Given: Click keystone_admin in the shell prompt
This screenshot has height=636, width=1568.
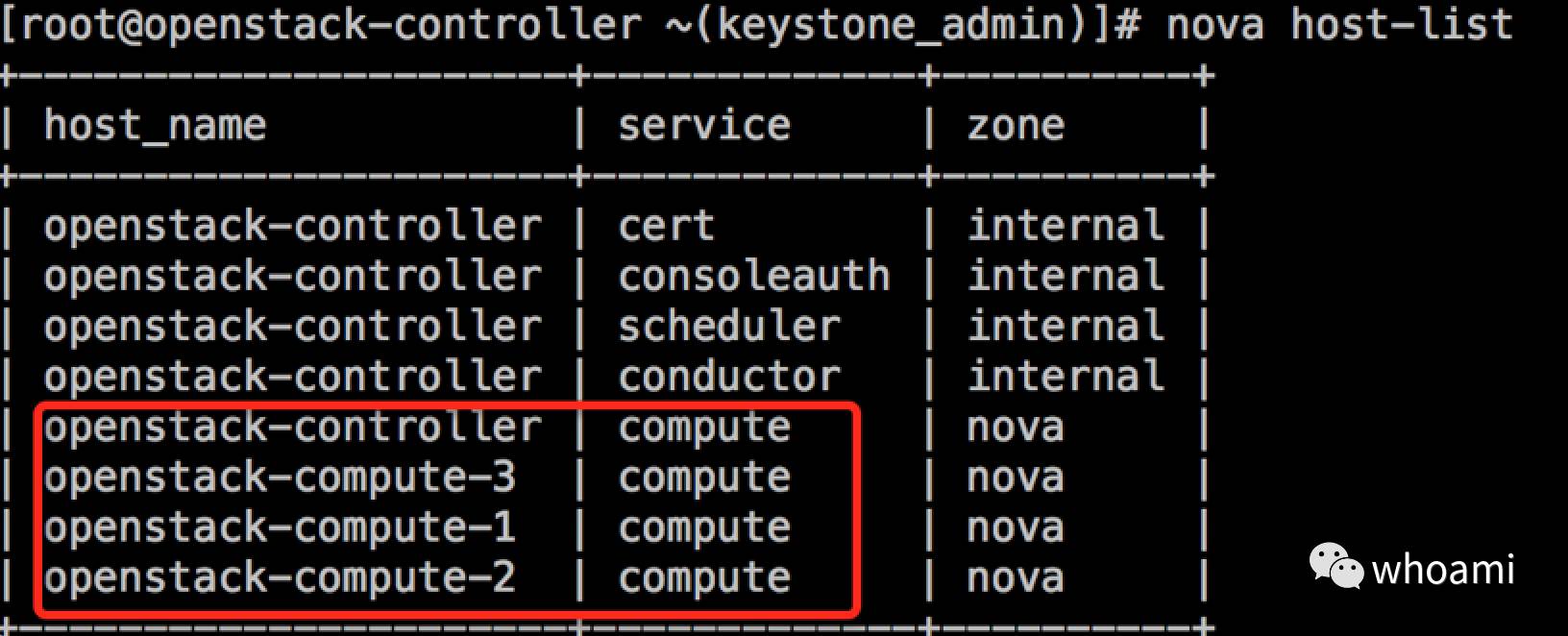Looking at the screenshot, I should coord(892,24).
